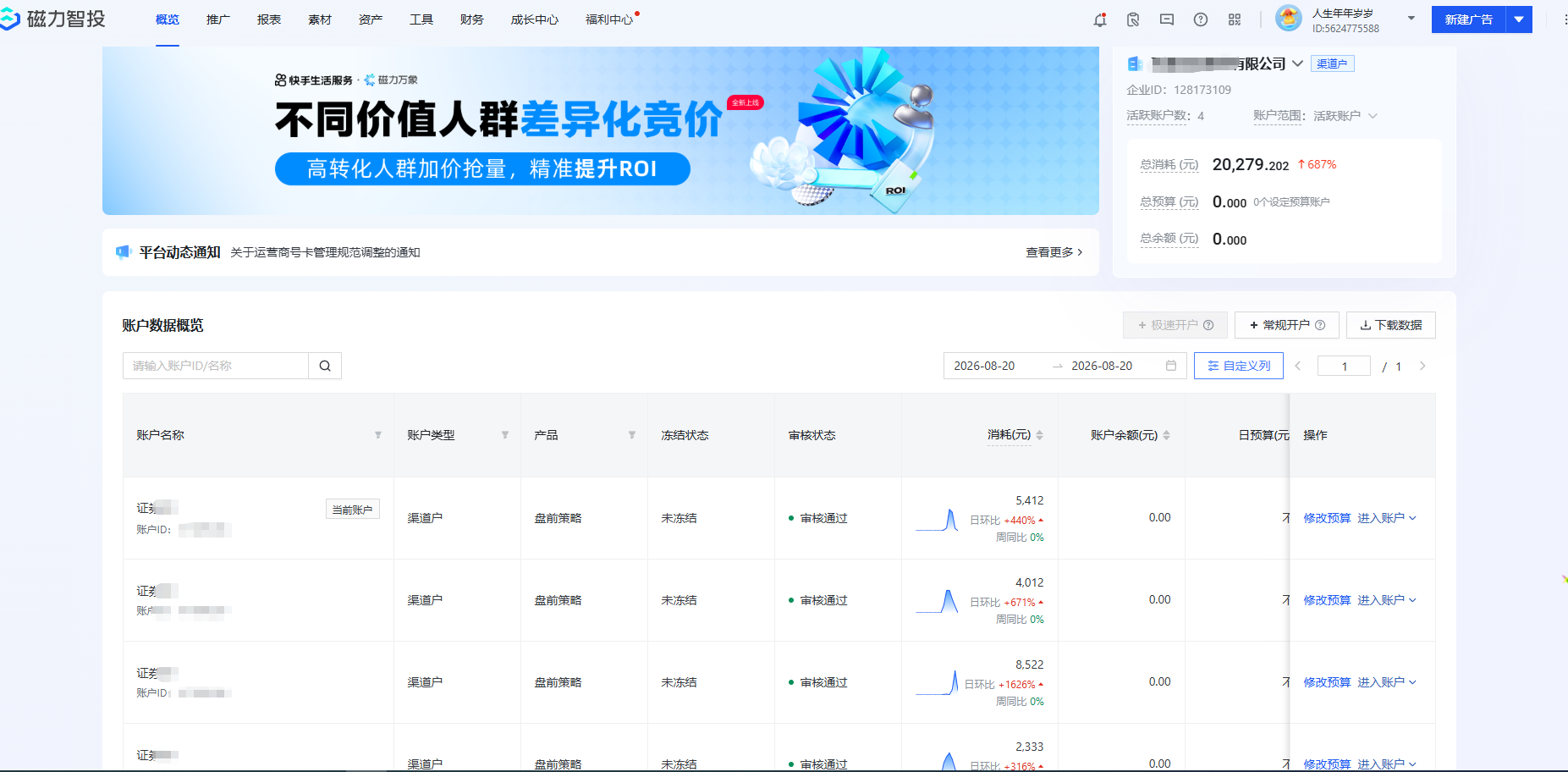Open the message chat icon
The image size is (1568, 772).
[1167, 19]
